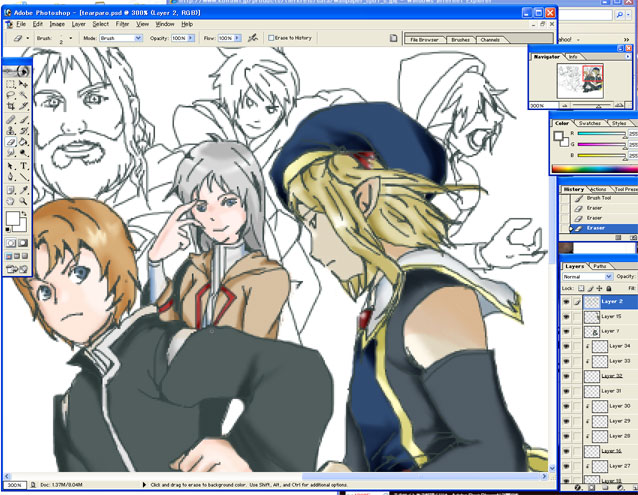Switch to Quick Mask mode
The width and height of the screenshot is (638, 495).
click(23, 243)
